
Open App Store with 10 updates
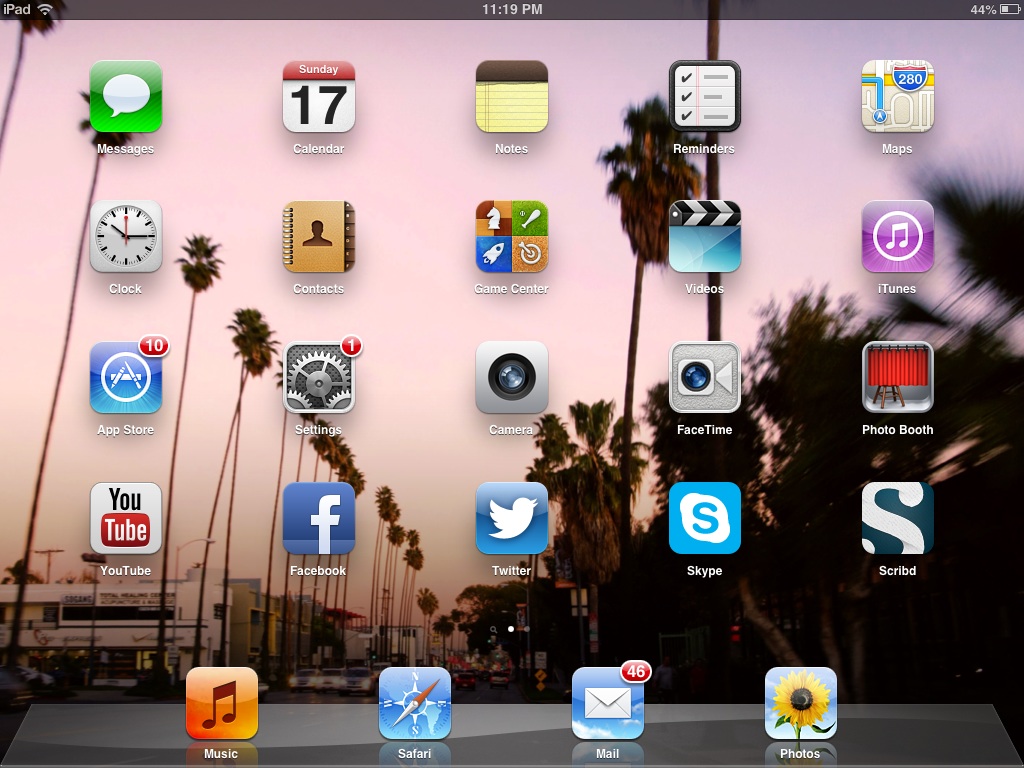tap(126, 378)
